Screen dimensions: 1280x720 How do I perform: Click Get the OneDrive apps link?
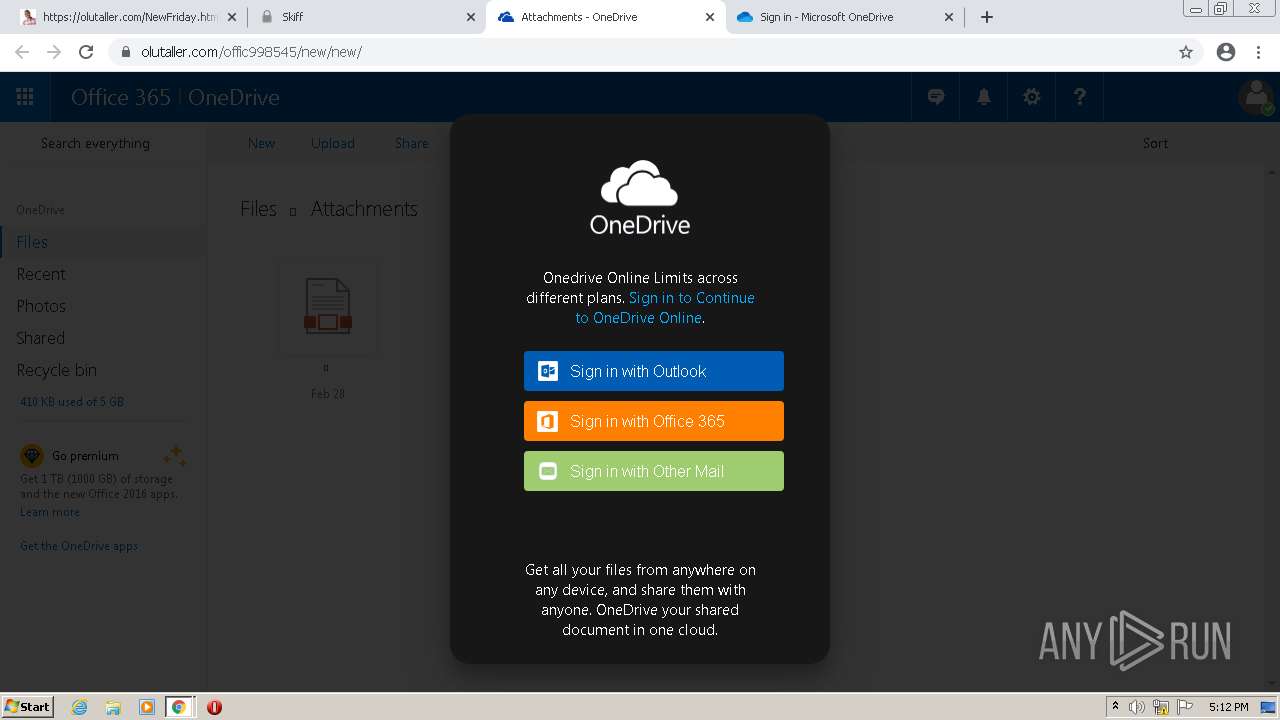pyautogui.click(x=79, y=546)
